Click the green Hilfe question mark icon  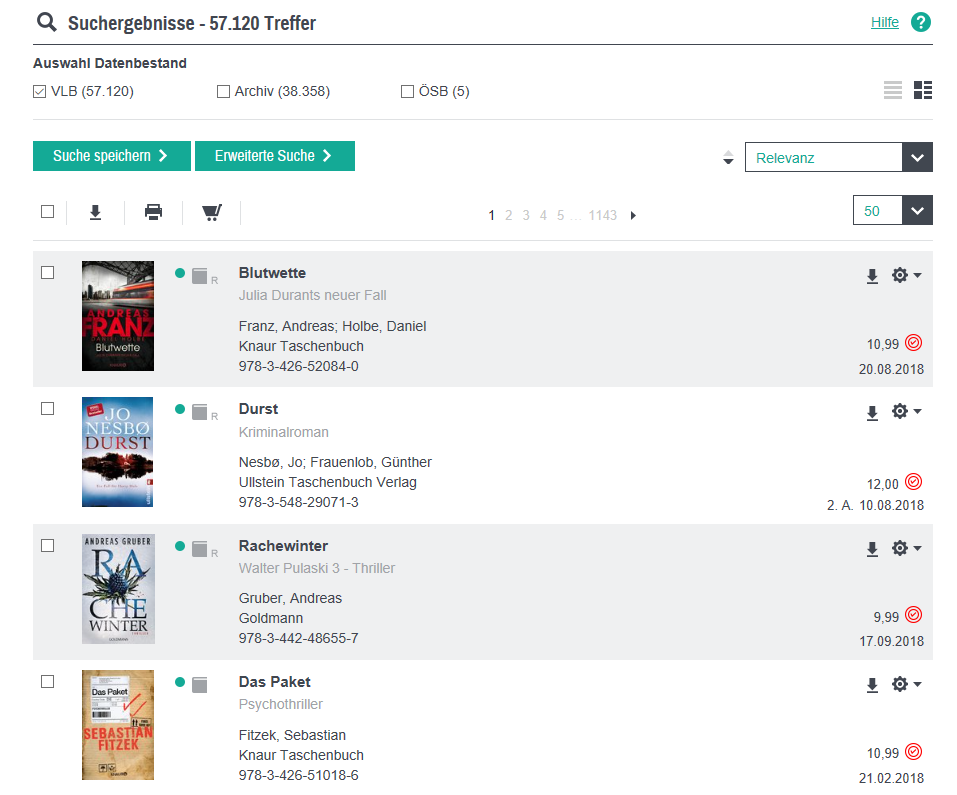(921, 22)
